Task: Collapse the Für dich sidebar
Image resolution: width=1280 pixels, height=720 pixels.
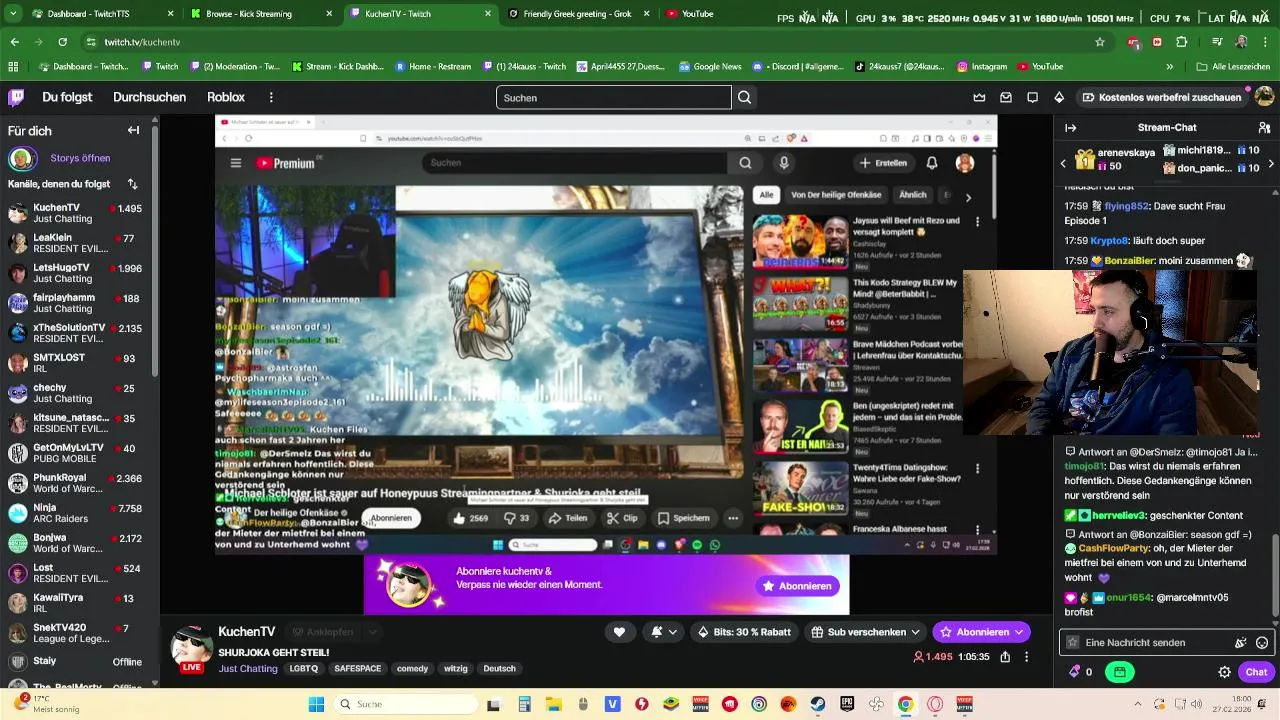Action: click(133, 130)
